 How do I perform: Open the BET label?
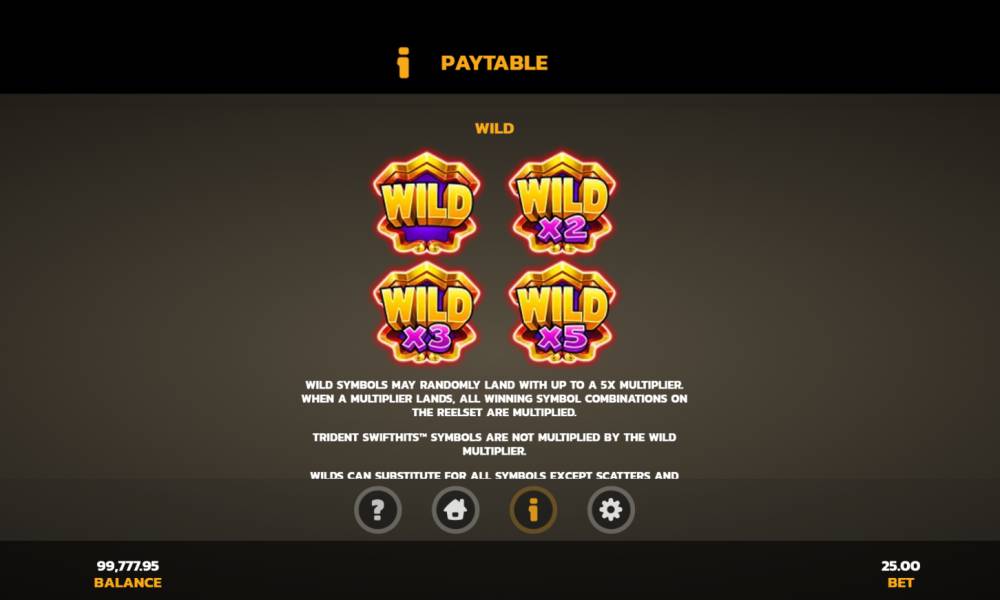coord(901,583)
